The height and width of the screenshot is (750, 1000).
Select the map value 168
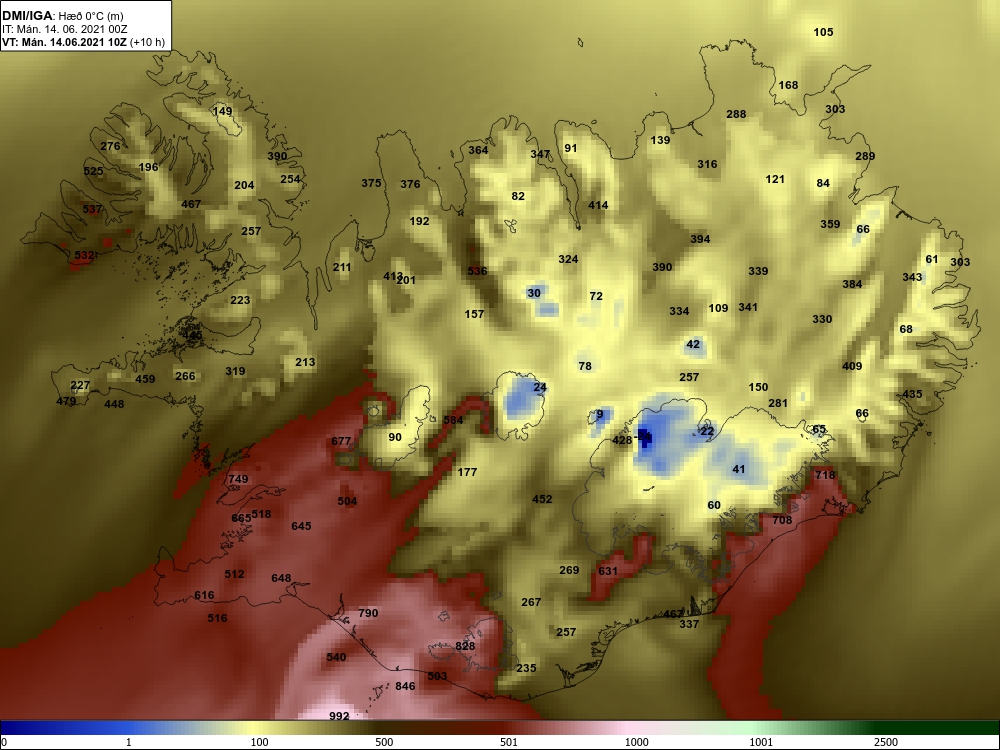(788, 85)
